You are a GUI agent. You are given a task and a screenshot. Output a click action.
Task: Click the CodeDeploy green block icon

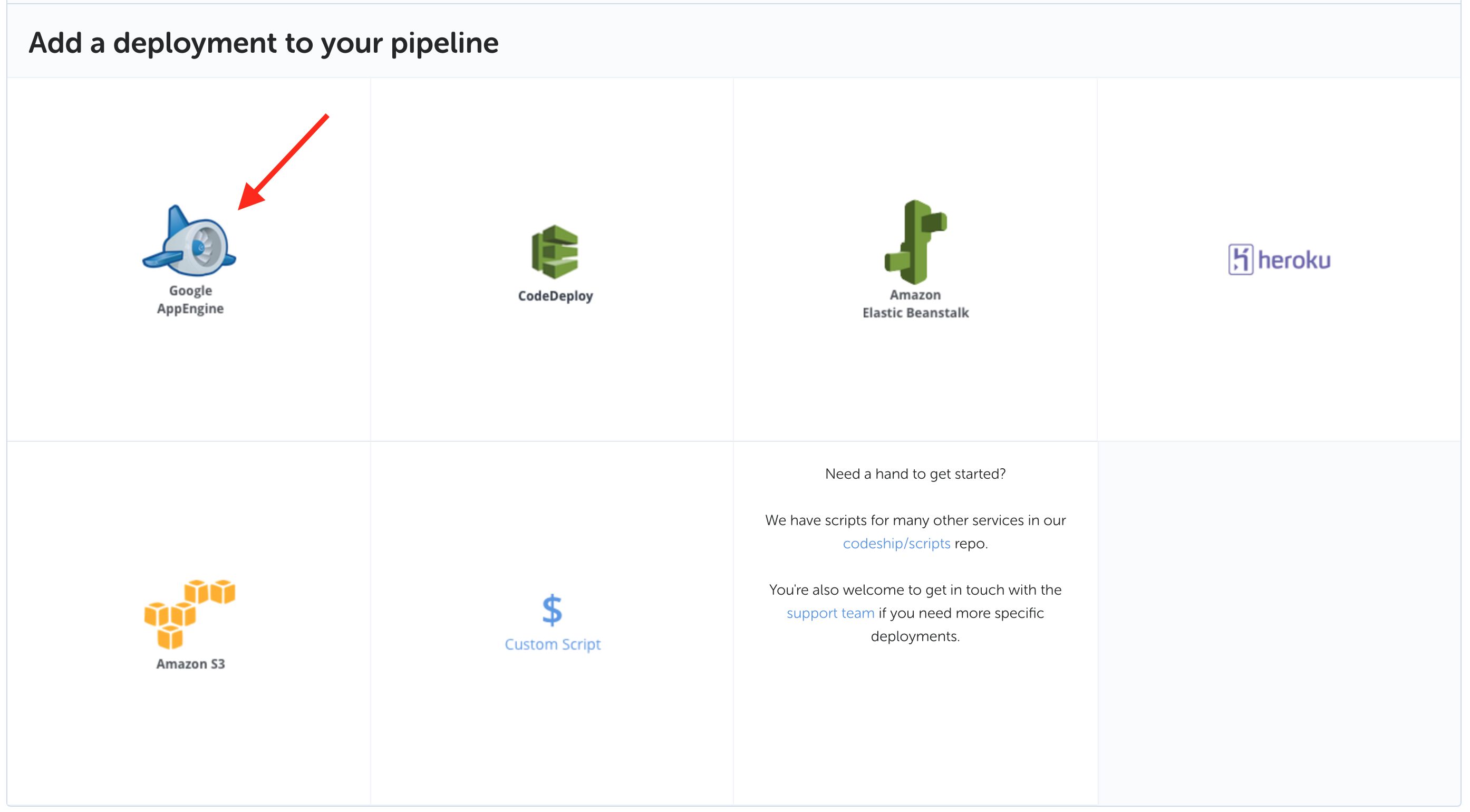[x=555, y=252]
